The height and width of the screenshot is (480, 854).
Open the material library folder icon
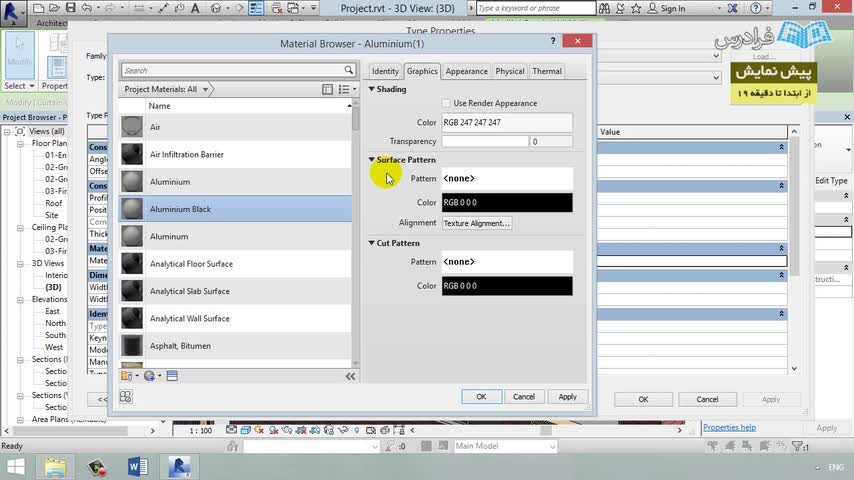[126, 376]
